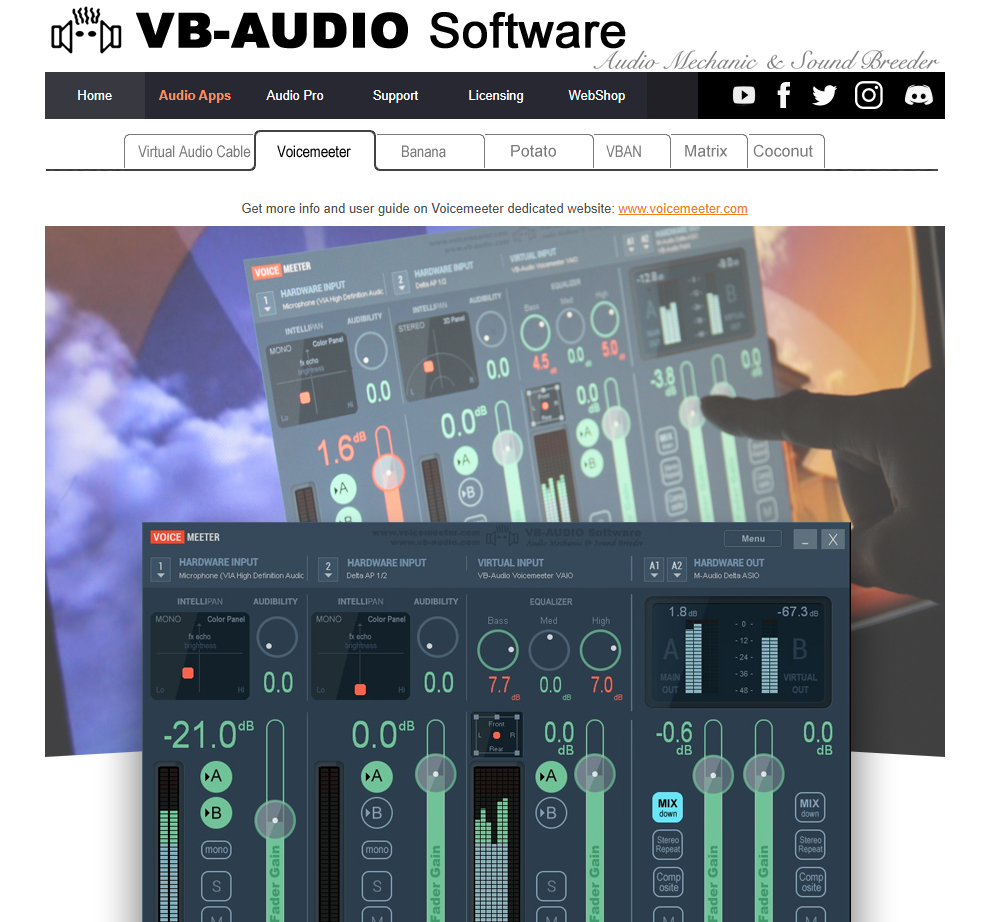
Task: Click the Hardware Input 1 level meter
Action: tap(169, 843)
